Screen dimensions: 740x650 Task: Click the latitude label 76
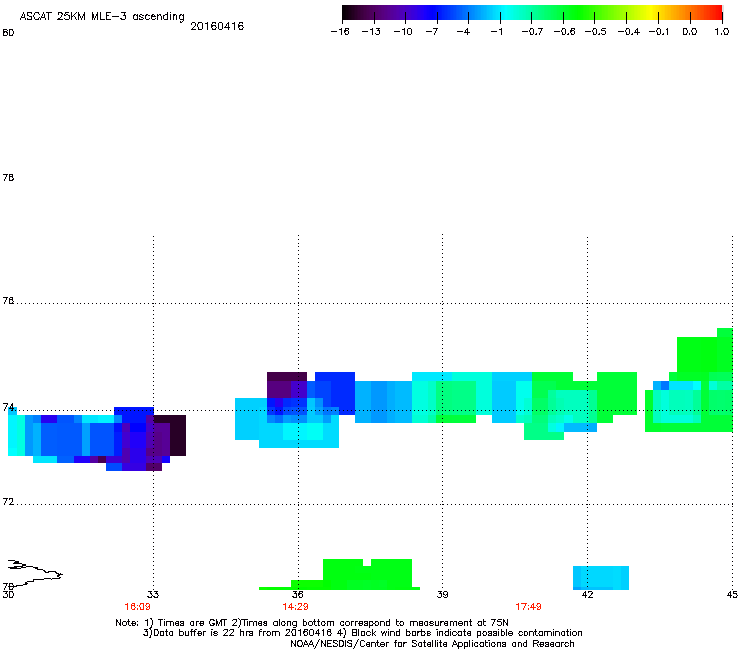[x=8, y=301]
